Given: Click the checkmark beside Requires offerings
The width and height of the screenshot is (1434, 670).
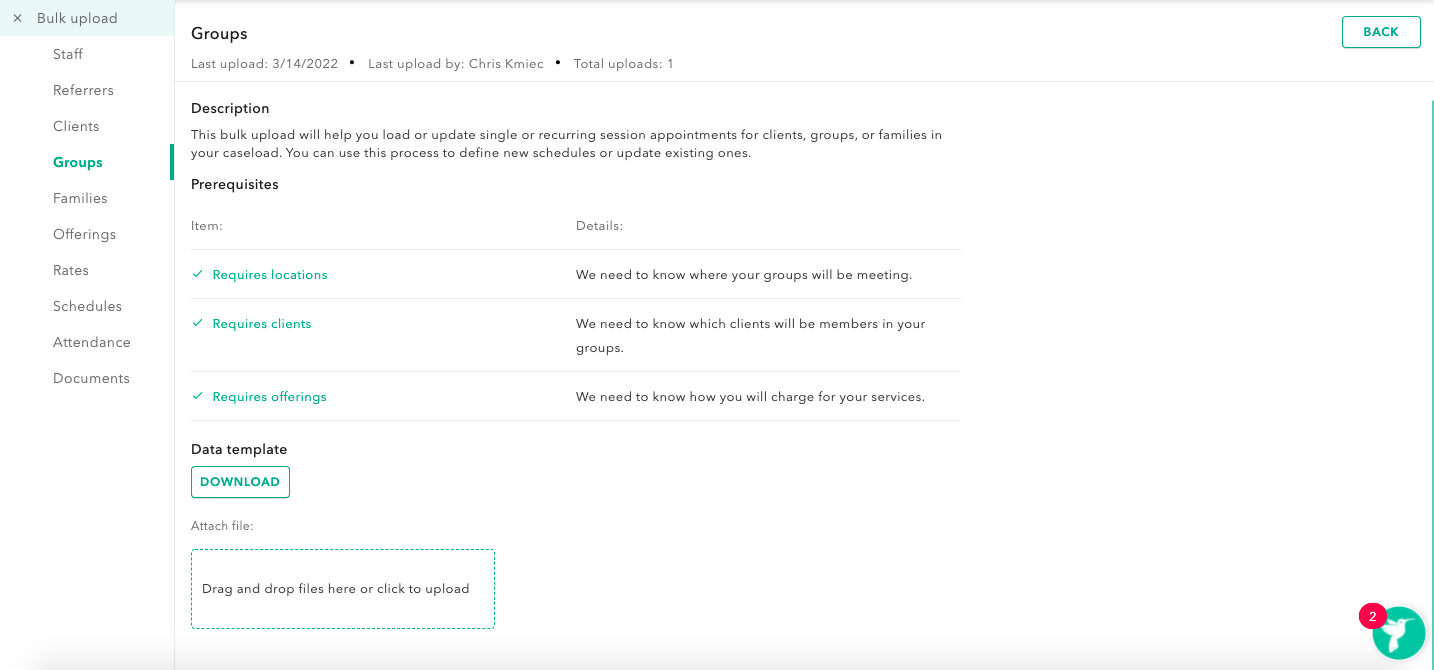Looking at the screenshot, I should tap(198, 396).
